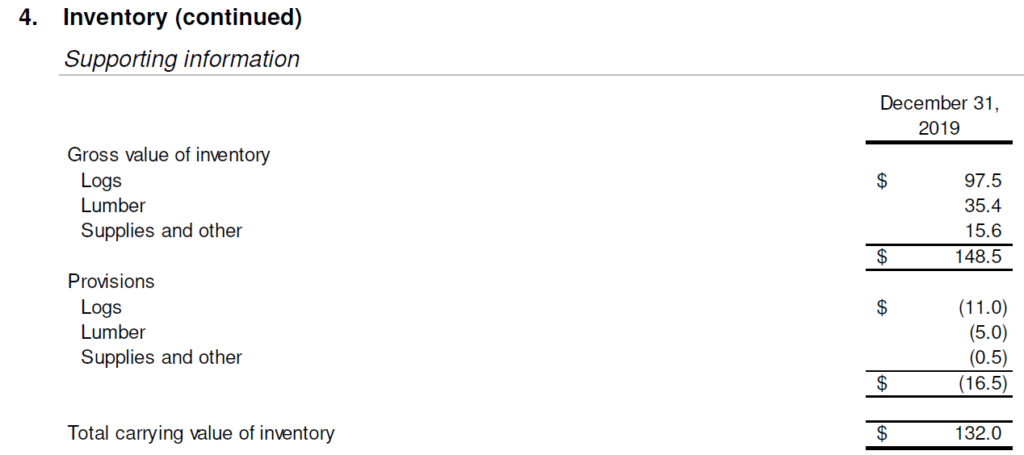Click the Logs row under Gross value
The image size is (1024, 455).
[x=101, y=181]
